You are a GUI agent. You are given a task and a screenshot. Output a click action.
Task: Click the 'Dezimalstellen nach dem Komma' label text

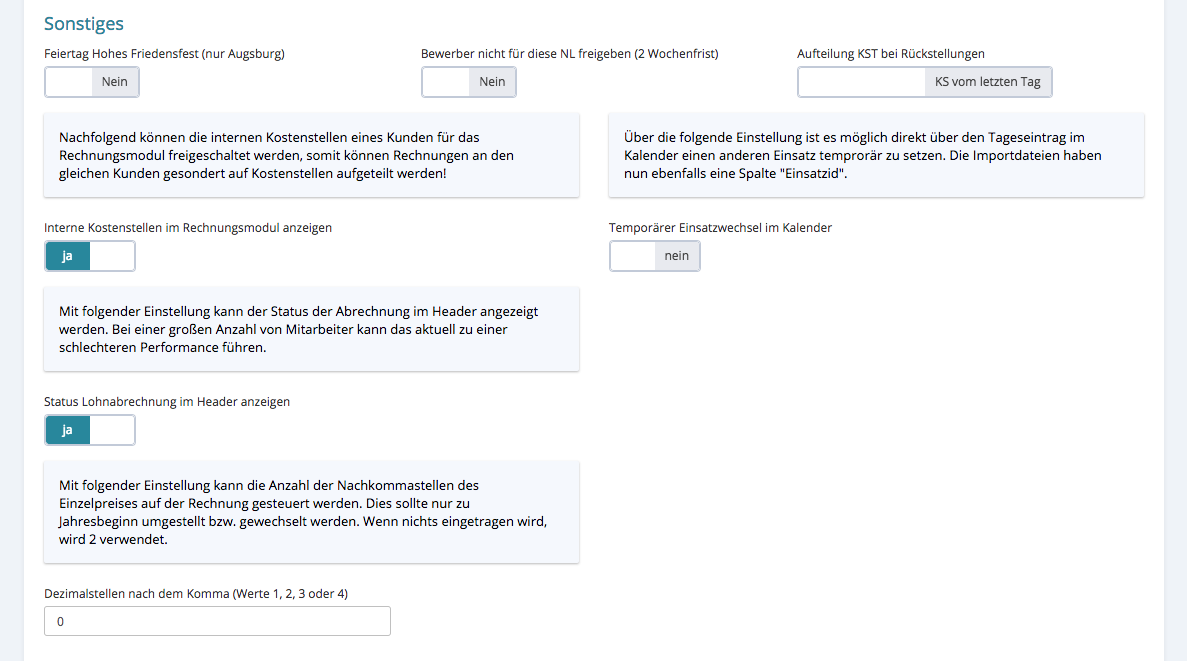click(x=195, y=593)
